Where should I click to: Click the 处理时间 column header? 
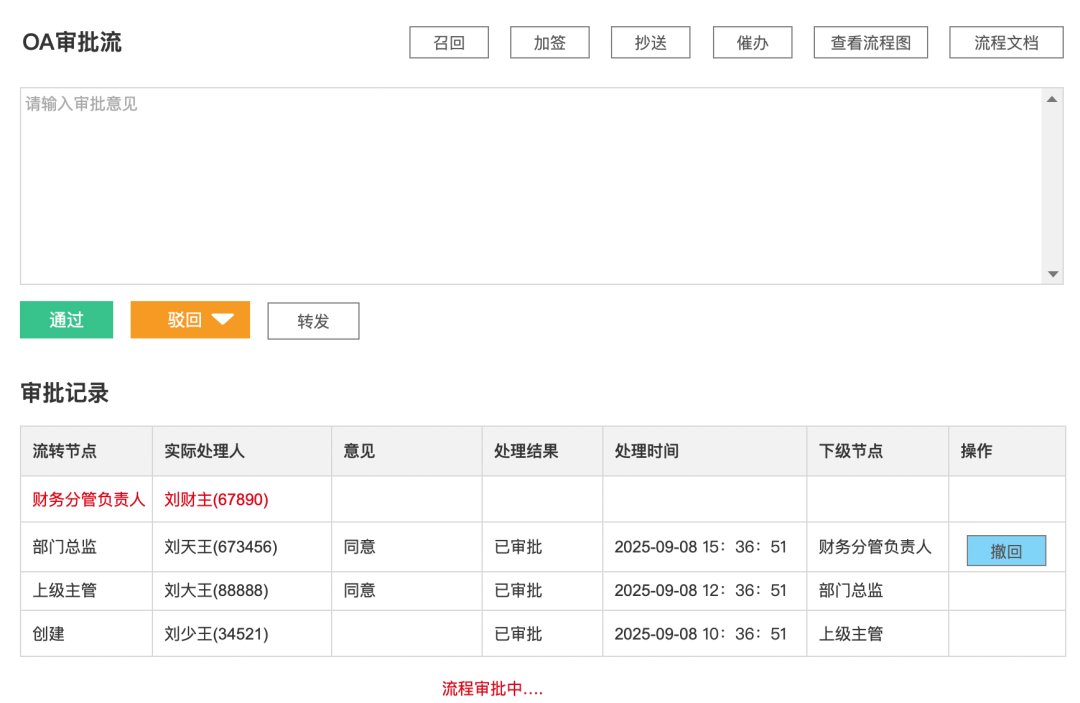[x=646, y=451]
